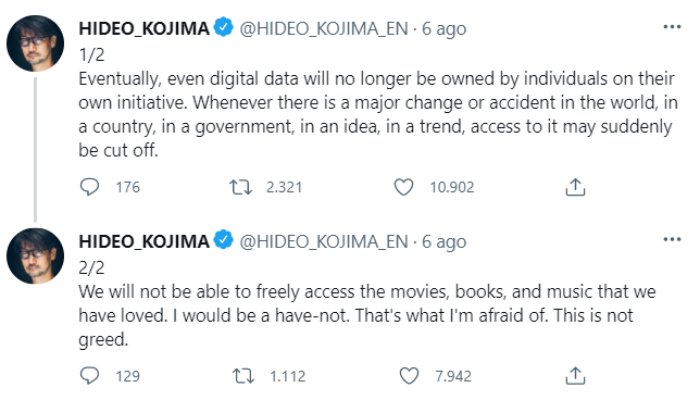Reply to the tweet with 129 replies
The width and height of the screenshot is (700, 400).
click(x=89, y=376)
